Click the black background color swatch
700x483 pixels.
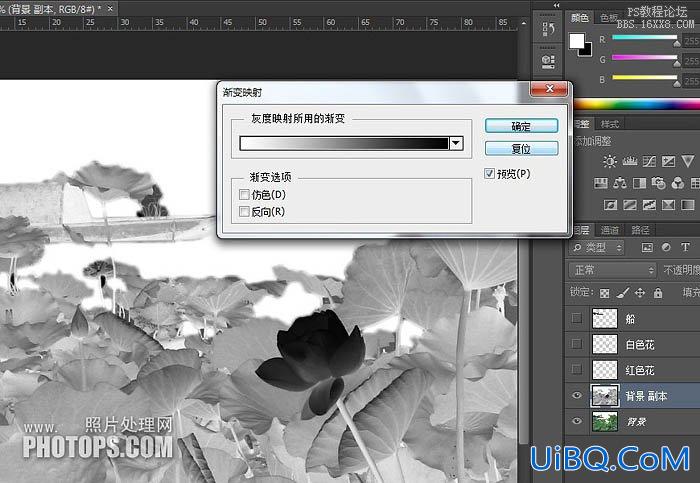tap(587, 50)
